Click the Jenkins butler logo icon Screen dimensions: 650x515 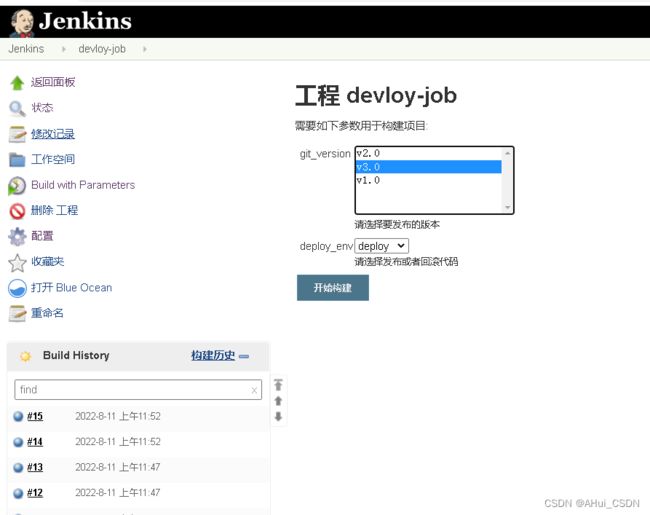[x=22, y=23]
